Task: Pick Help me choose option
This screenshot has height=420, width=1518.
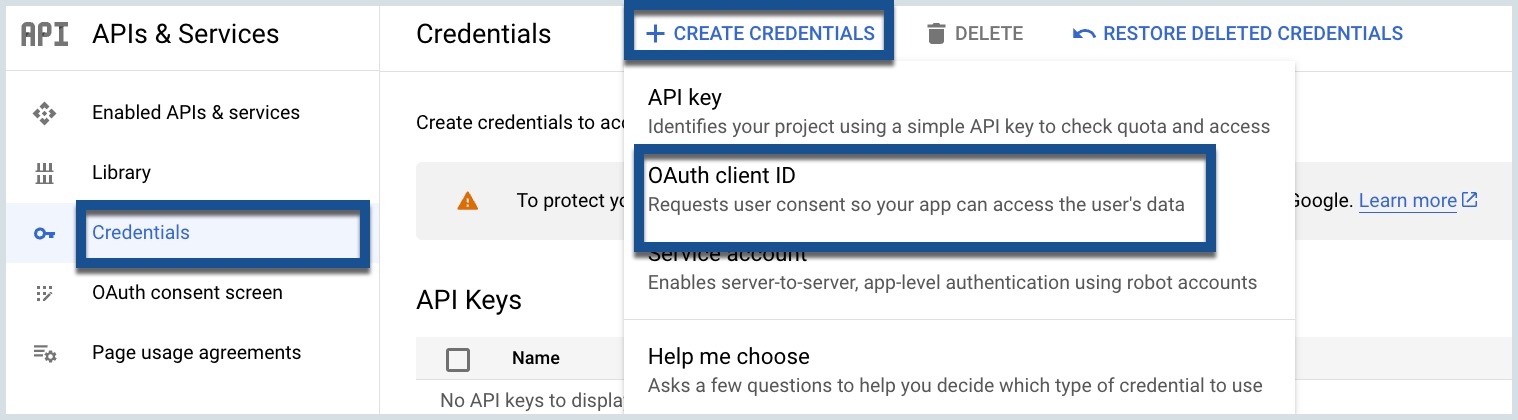Action: tap(959, 370)
